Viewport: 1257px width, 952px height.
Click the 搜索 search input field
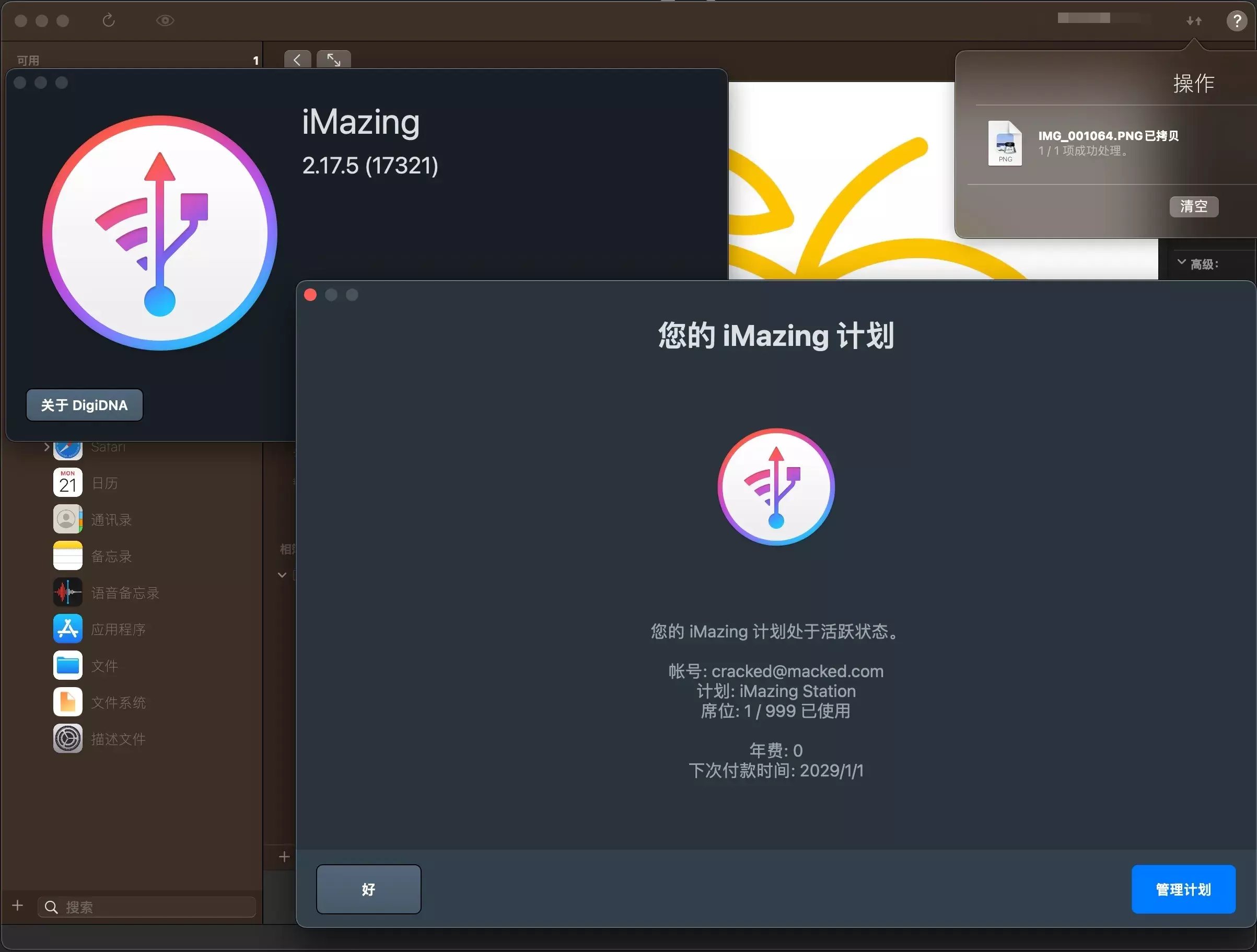click(x=154, y=907)
